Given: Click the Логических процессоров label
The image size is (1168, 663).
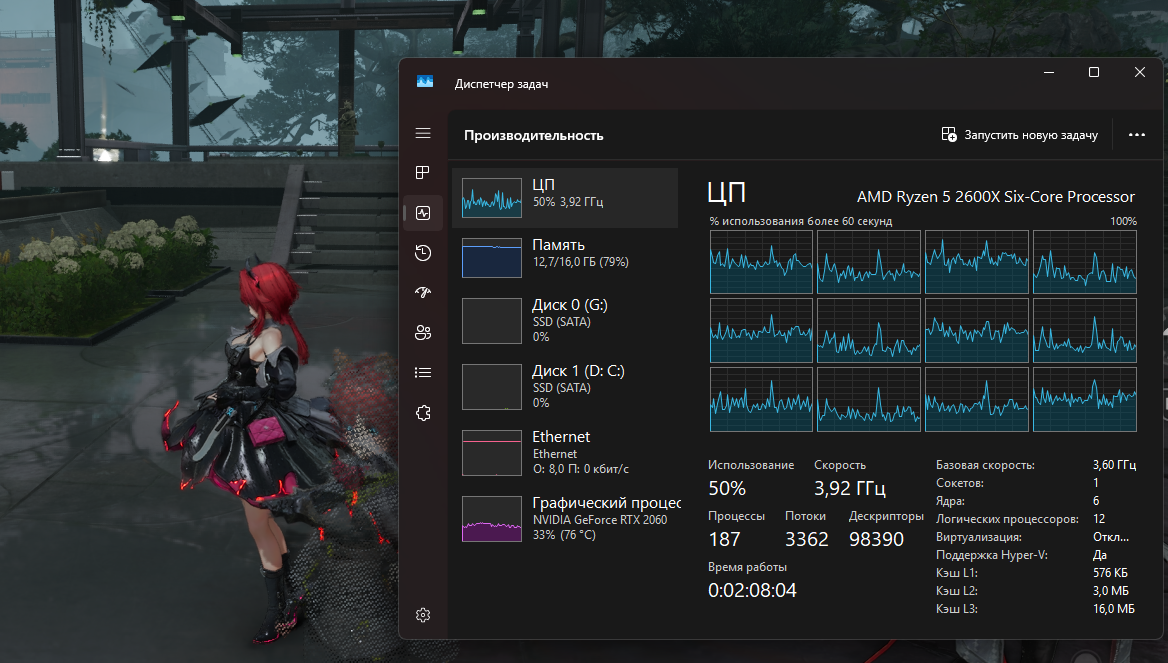Looking at the screenshot, I should tap(1007, 519).
